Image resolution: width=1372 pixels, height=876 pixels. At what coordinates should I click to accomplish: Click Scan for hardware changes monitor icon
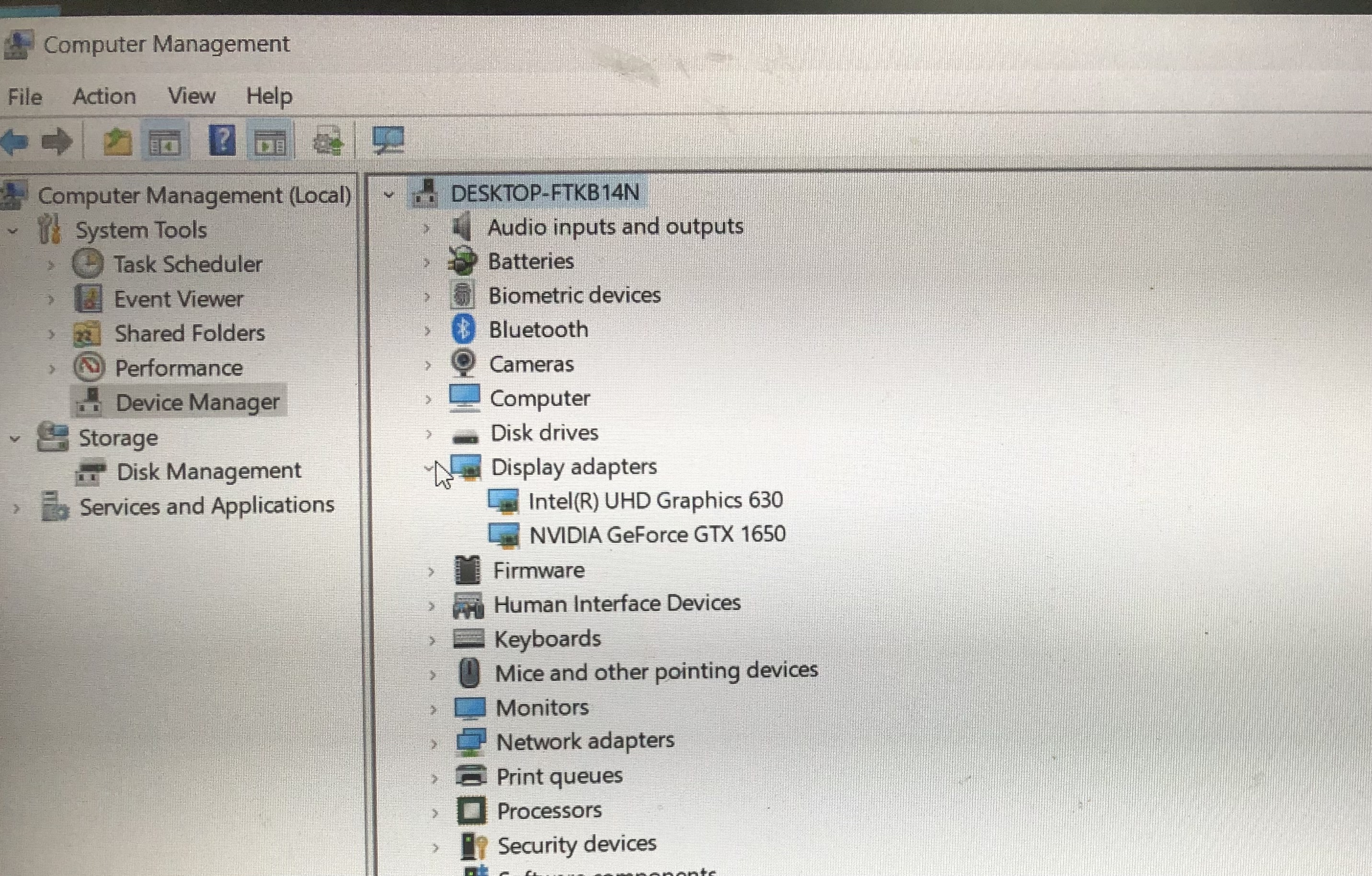pos(388,140)
